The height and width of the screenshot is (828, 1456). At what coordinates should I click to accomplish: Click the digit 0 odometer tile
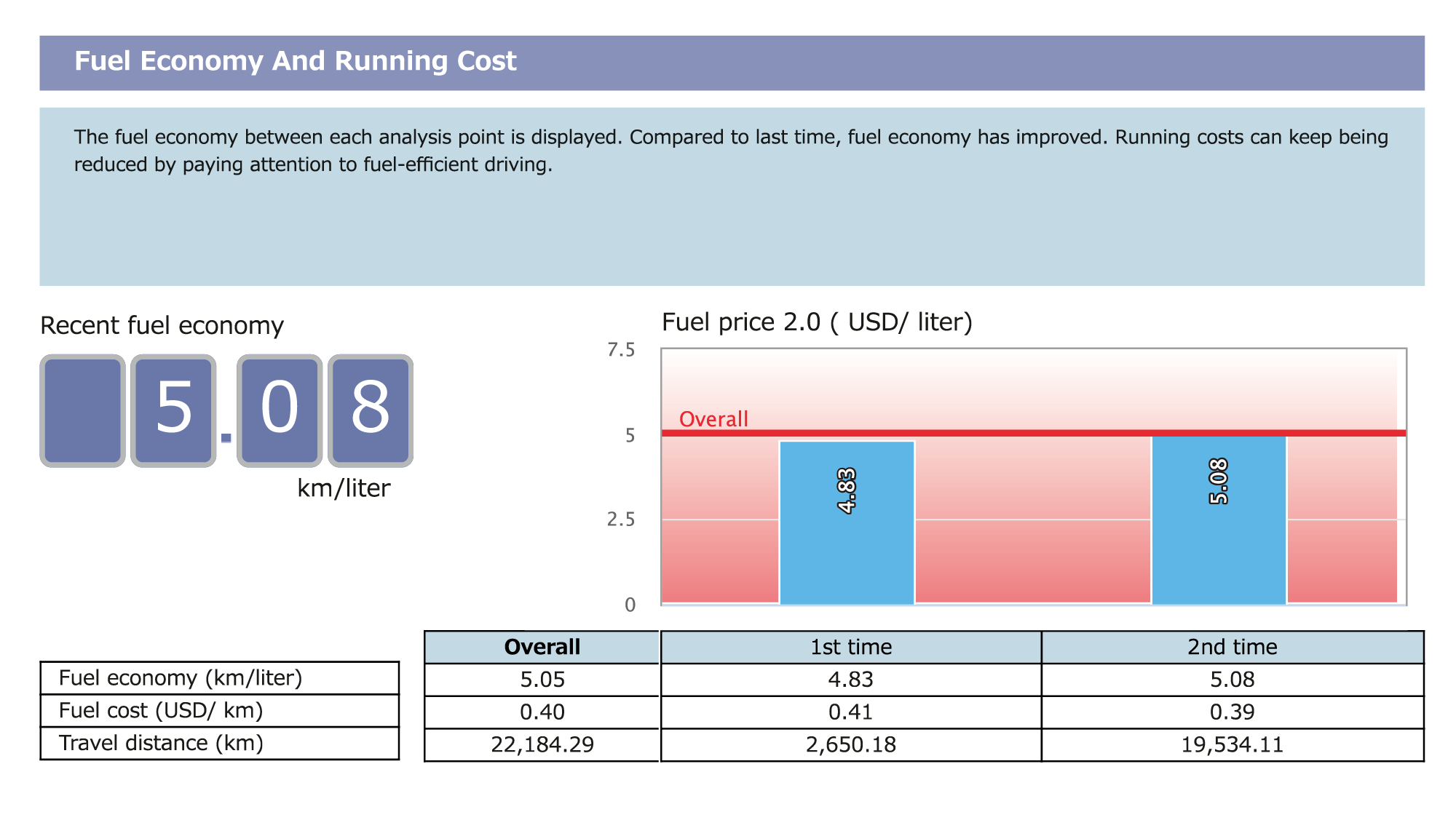click(280, 410)
